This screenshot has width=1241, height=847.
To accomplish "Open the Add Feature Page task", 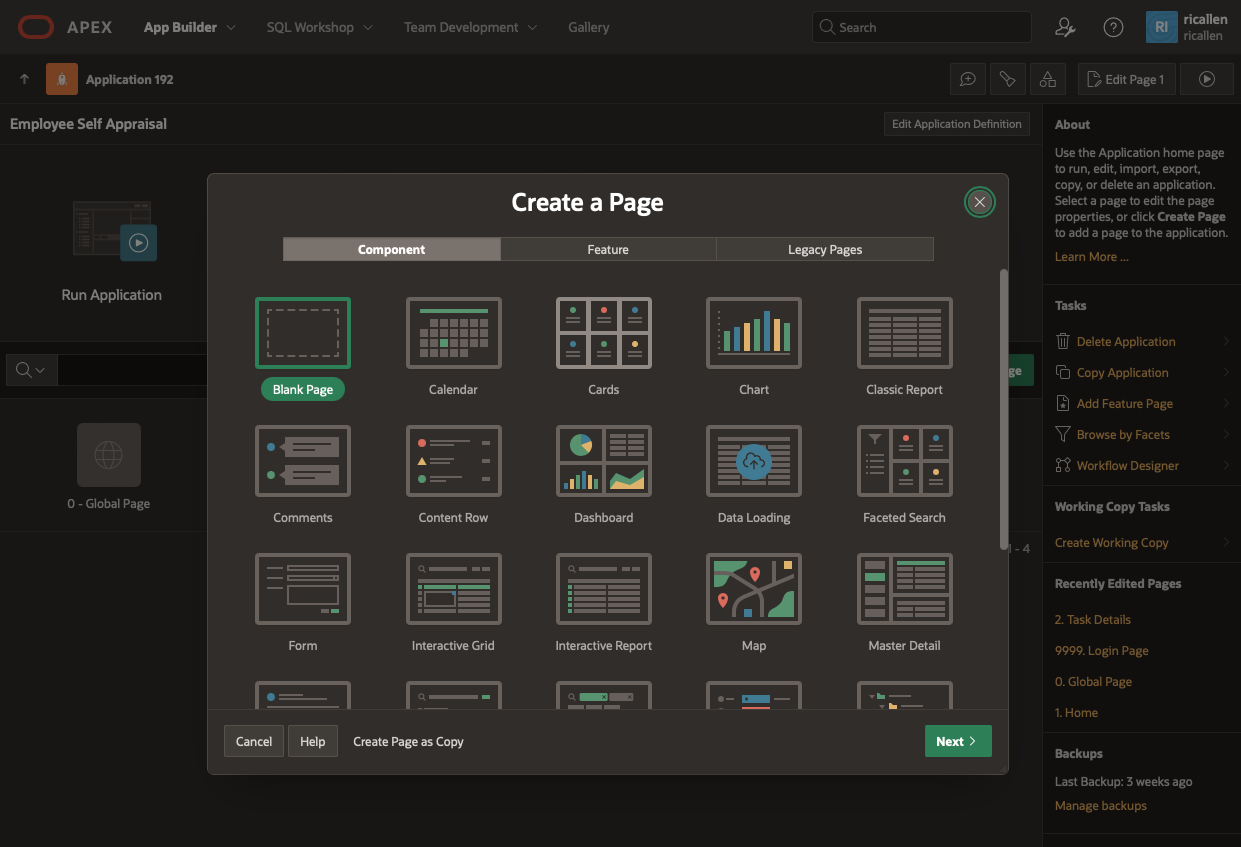I will point(1125,403).
